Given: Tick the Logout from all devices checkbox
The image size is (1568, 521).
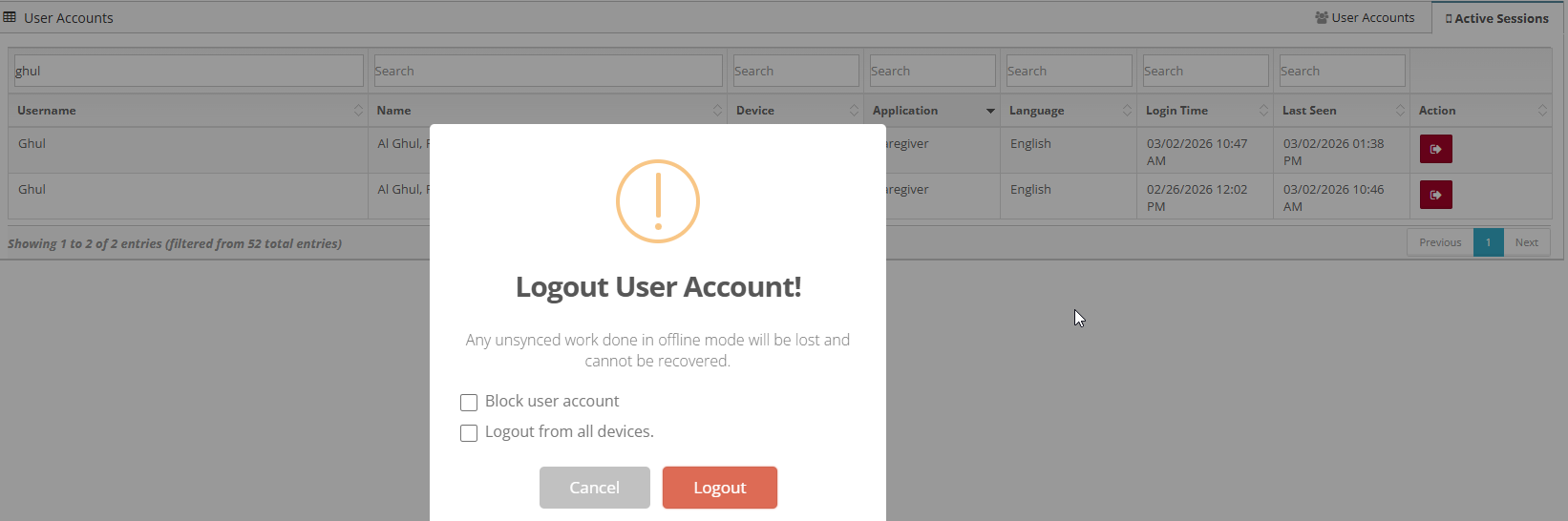Looking at the screenshot, I should coord(469,433).
